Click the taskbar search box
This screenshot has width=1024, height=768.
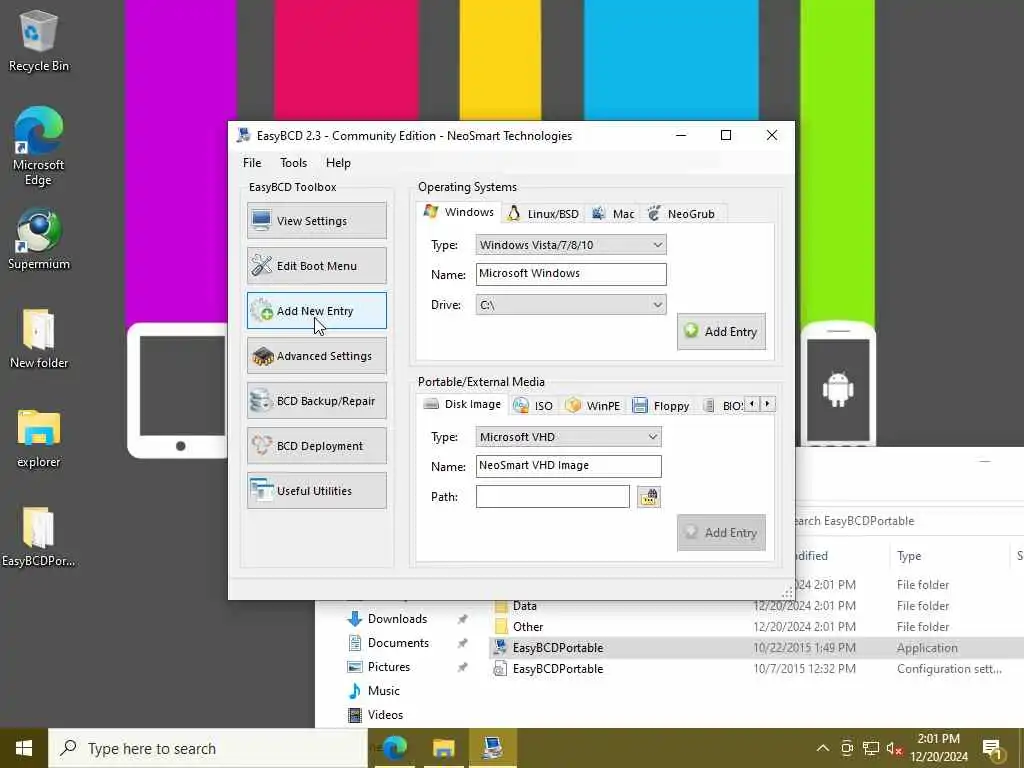click(208, 748)
